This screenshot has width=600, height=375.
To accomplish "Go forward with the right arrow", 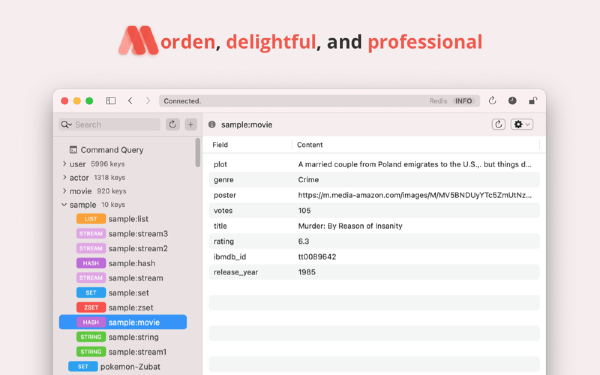I will tap(148, 101).
